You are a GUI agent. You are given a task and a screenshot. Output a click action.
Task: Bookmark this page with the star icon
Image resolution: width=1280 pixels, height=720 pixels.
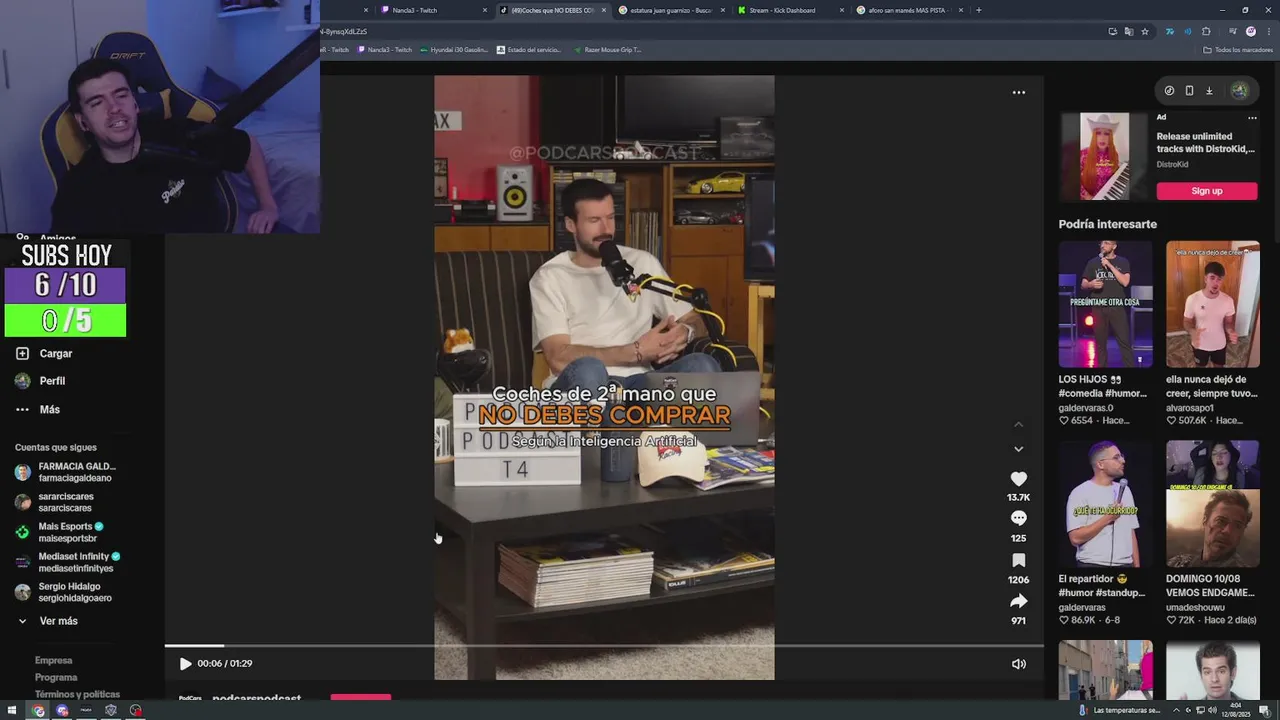pyautogui.click(x=1145, y=32)
